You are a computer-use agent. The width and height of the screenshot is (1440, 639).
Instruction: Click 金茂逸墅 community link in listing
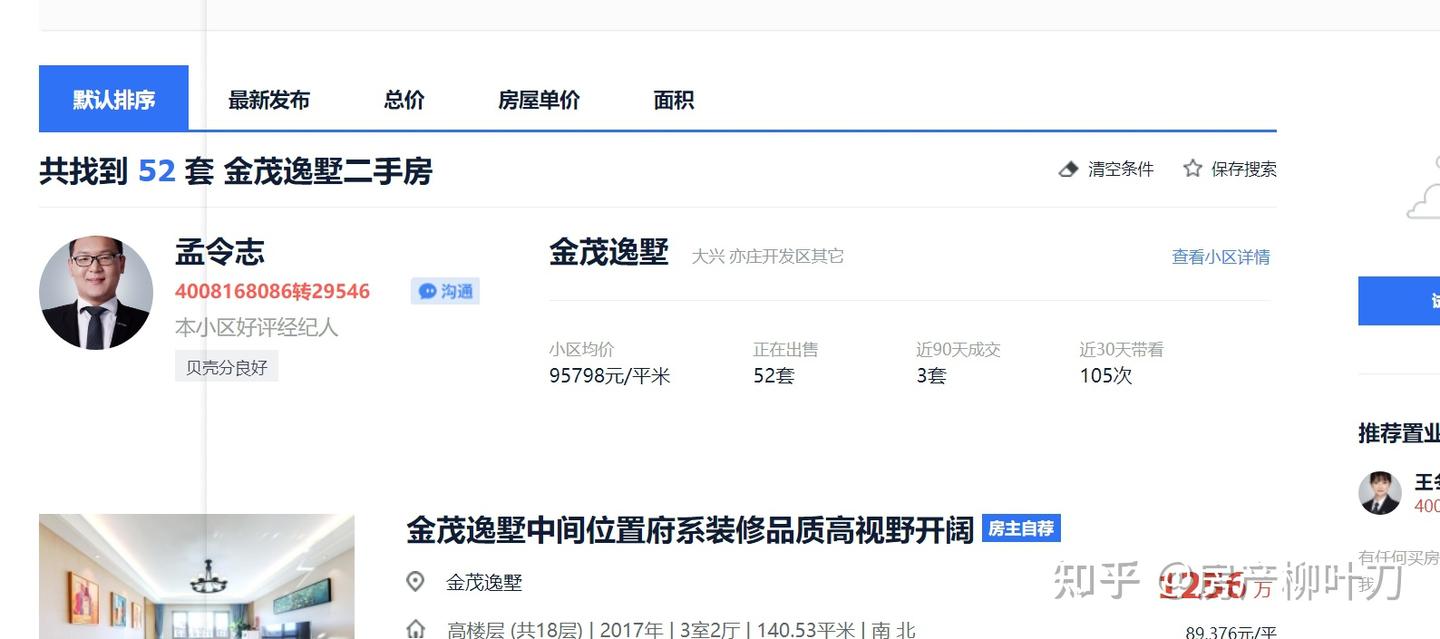[x=484, y=582]
